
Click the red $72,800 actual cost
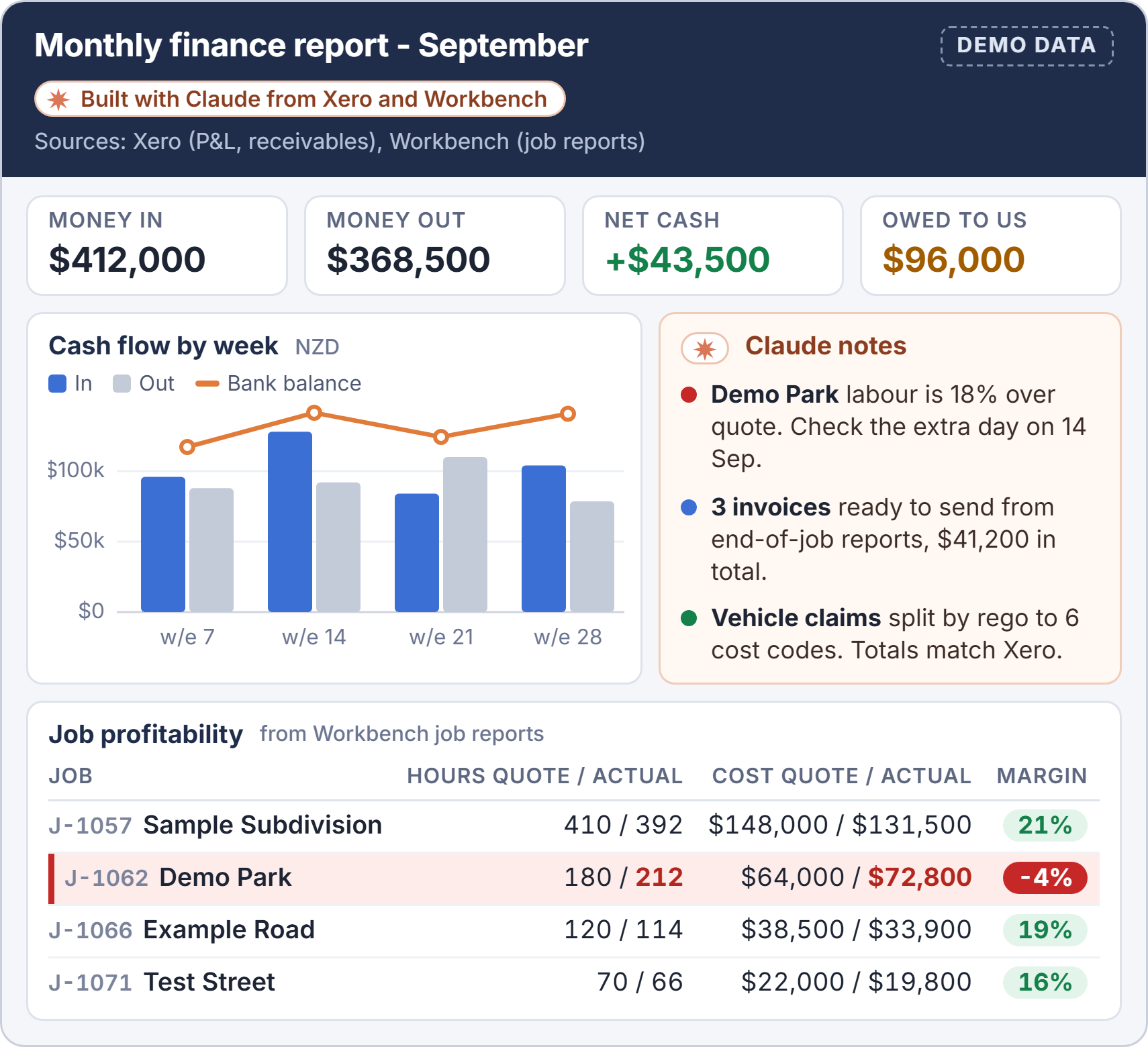[920, 878]
